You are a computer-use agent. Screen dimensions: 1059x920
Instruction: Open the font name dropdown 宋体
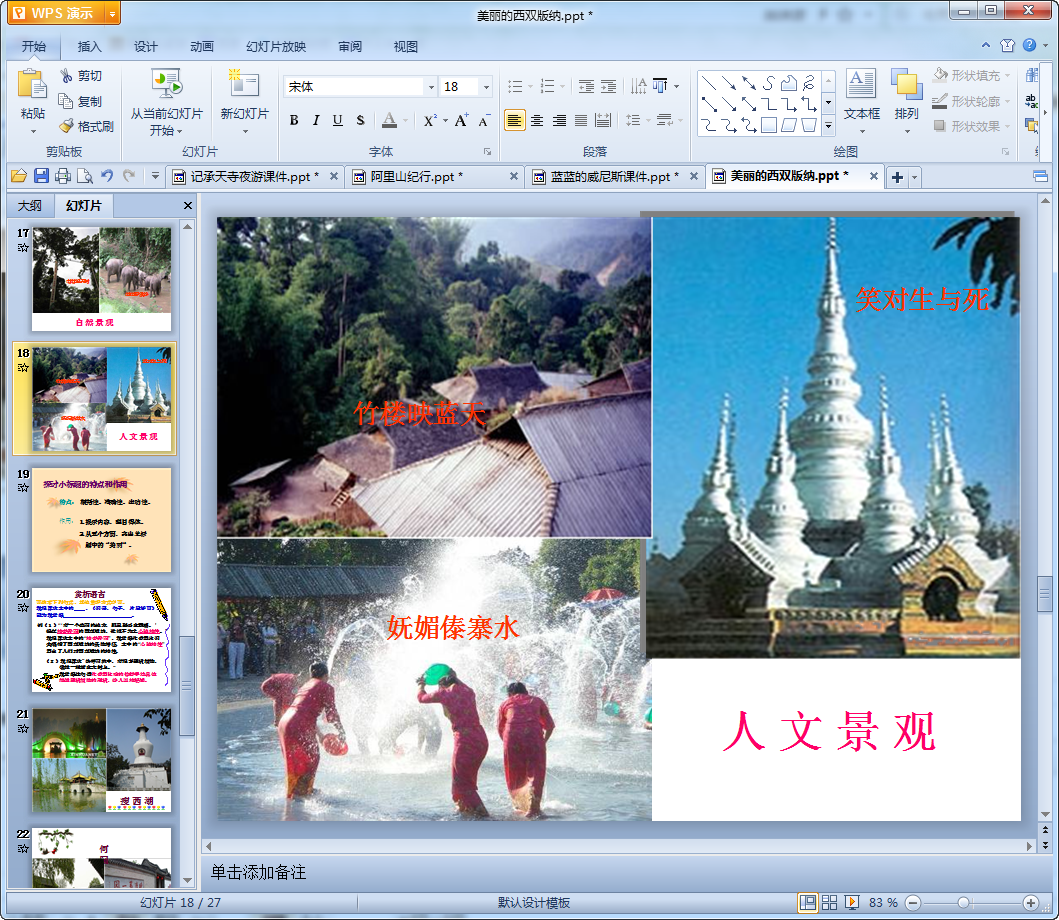431,86
